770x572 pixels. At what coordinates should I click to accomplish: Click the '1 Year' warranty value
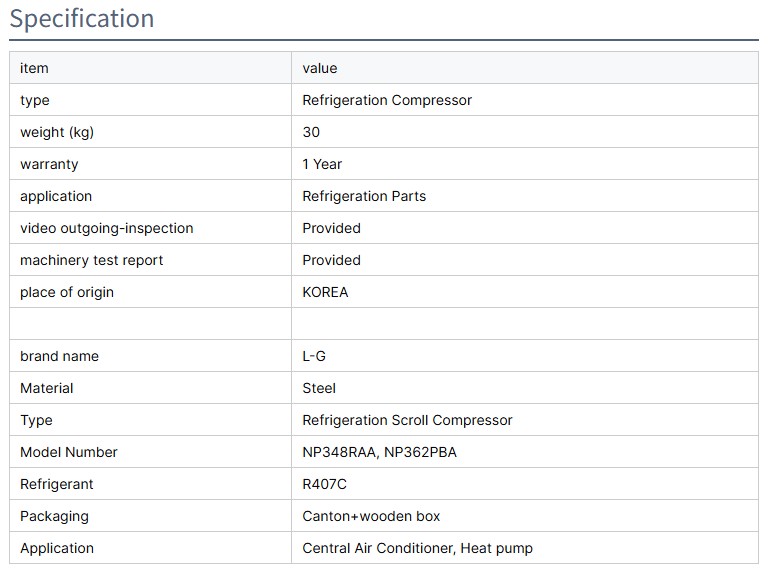pyautogui.click(x=322, y=164)
